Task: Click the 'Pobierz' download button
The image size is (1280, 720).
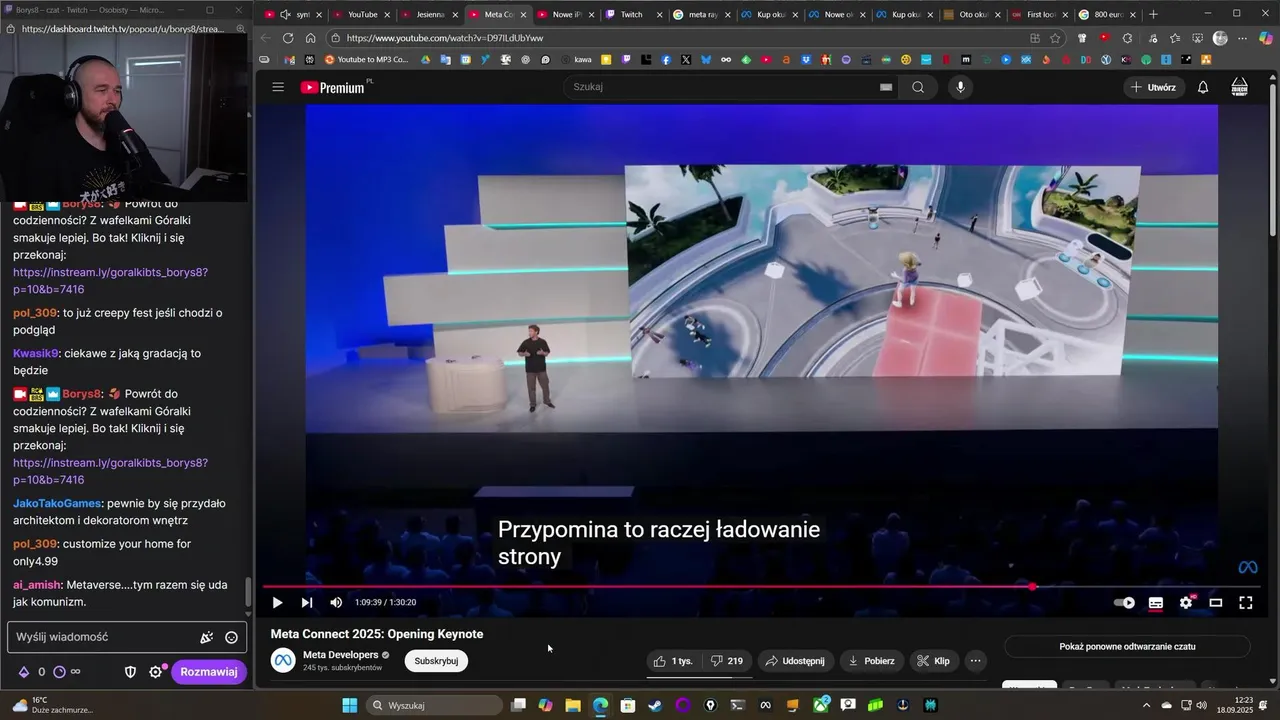Action: pyautogui.click(x=872, y=661)
